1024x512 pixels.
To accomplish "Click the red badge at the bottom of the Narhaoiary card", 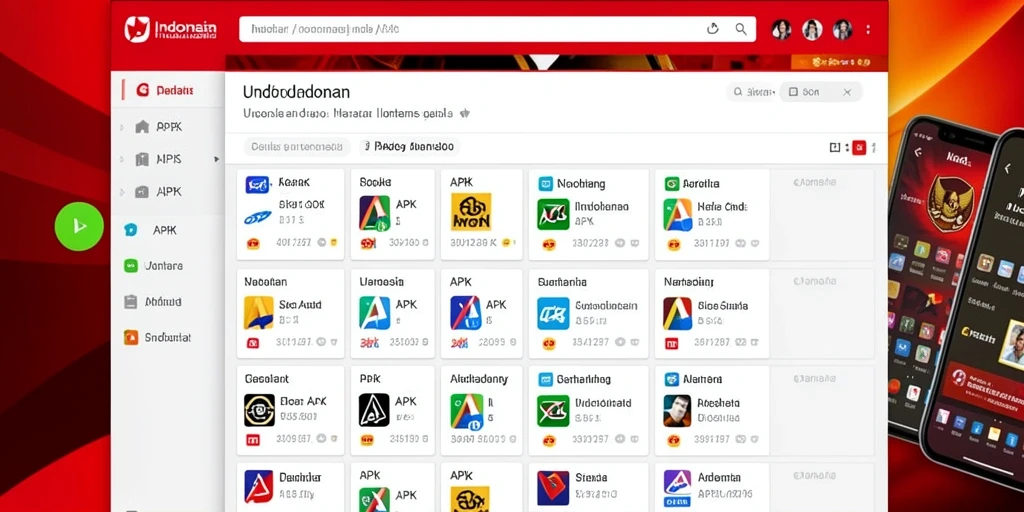I will (x=671, y=342).
